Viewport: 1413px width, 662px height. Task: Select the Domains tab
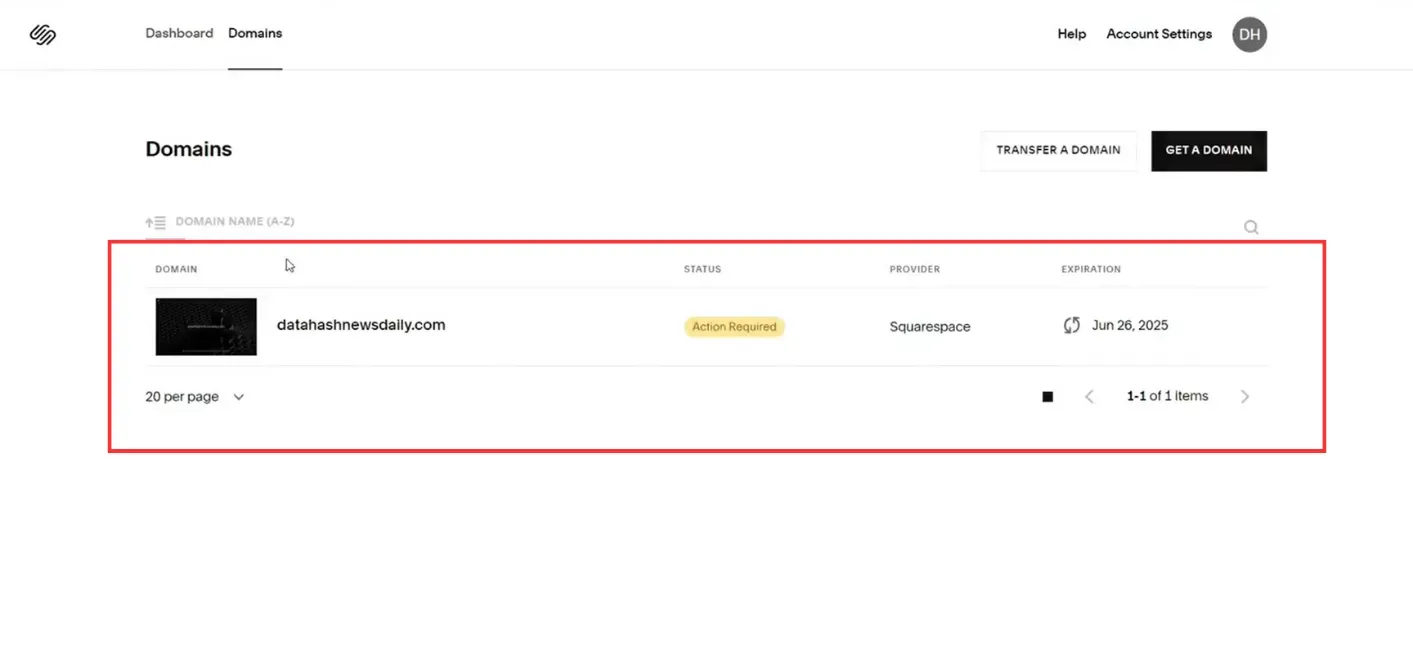click(255, 33)
